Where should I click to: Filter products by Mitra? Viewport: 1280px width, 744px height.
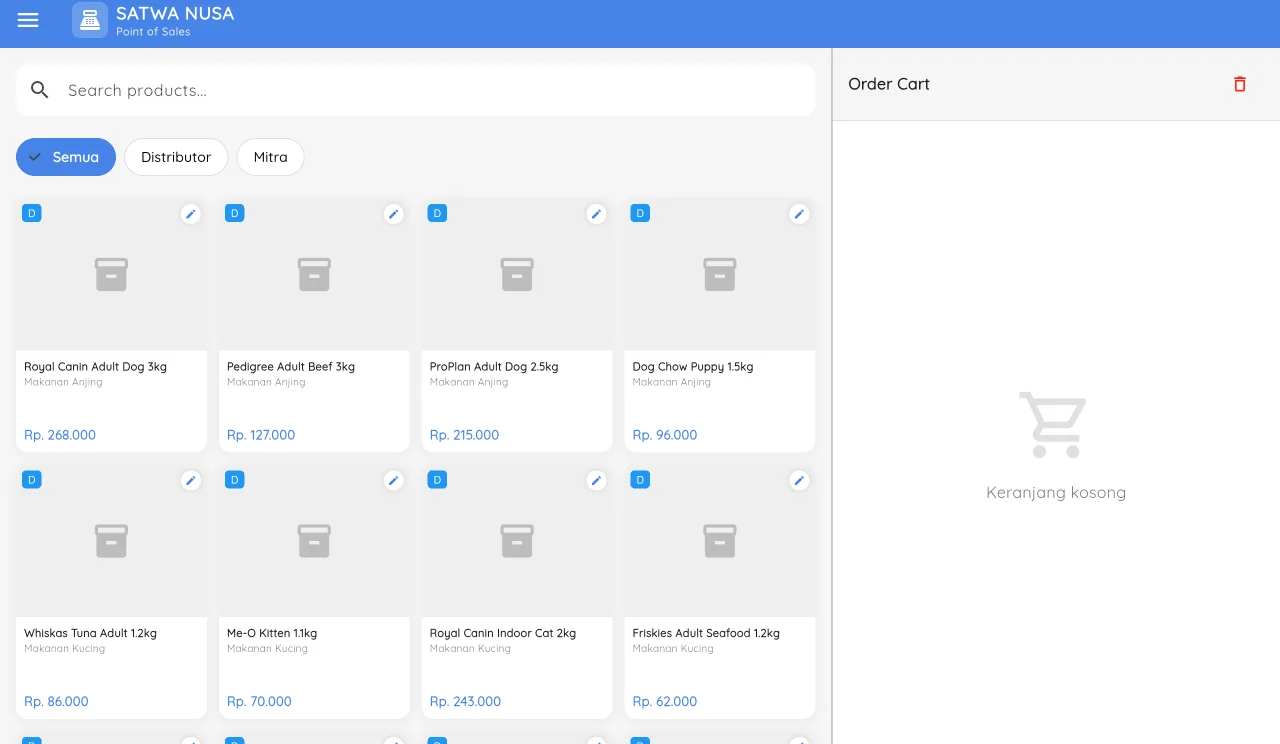(271, 157)
